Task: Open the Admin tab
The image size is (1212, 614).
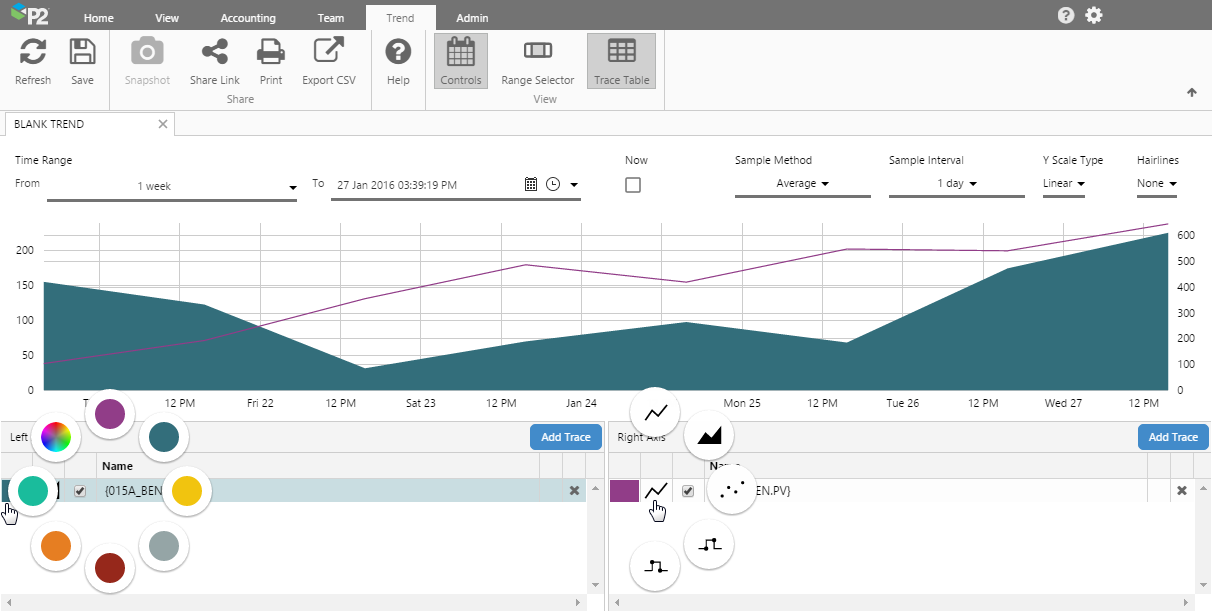Action: (472, 18)
